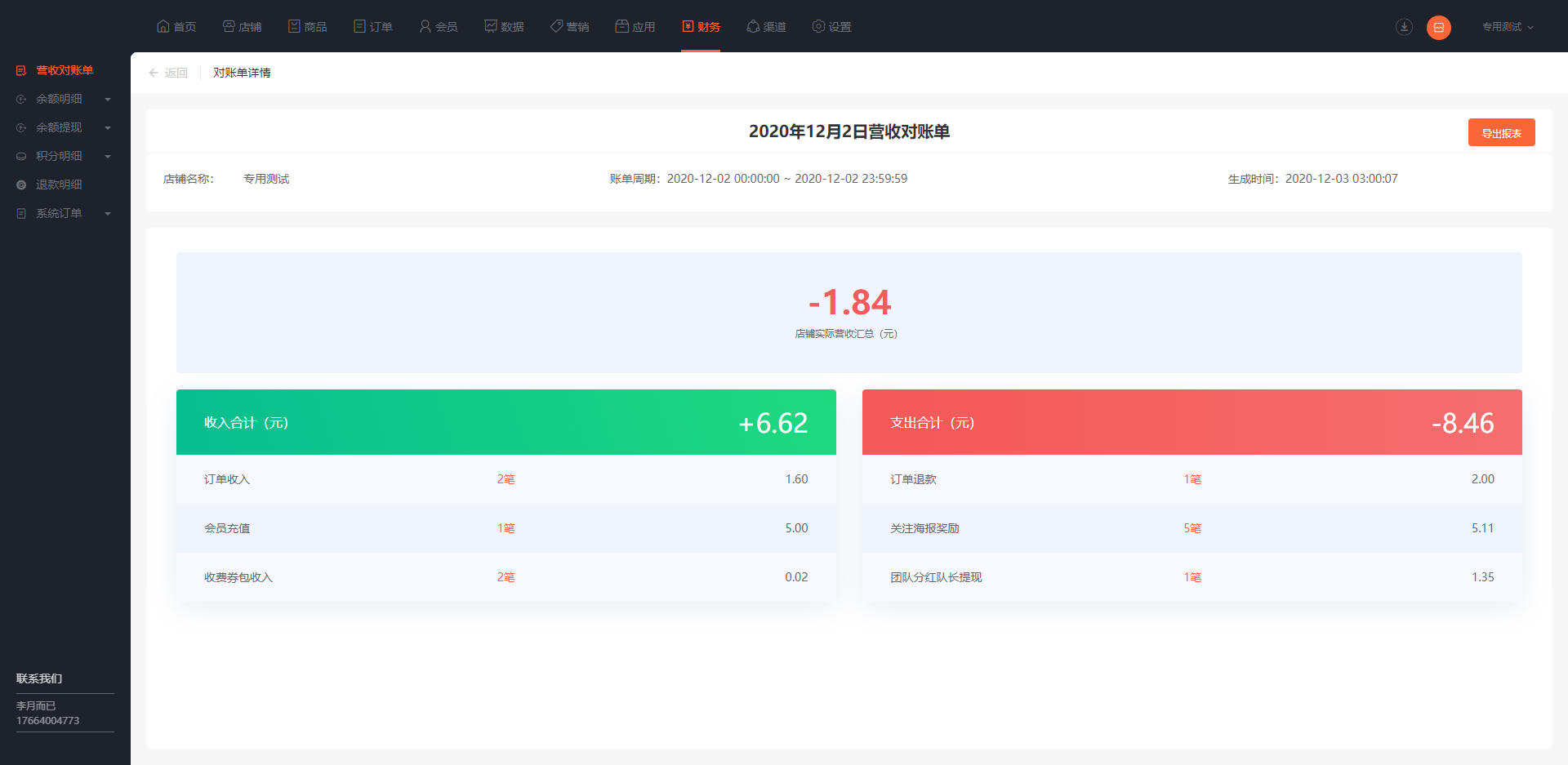Click the back arrow icon
The height and width of the screenshot is (765, 1568).
pyautogui.click(x=154, y=73)
